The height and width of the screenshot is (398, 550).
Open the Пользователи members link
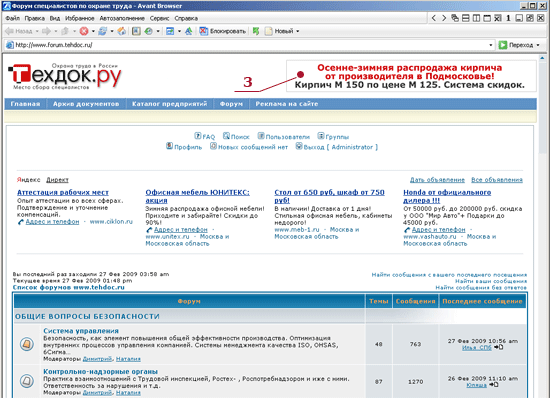284,136
